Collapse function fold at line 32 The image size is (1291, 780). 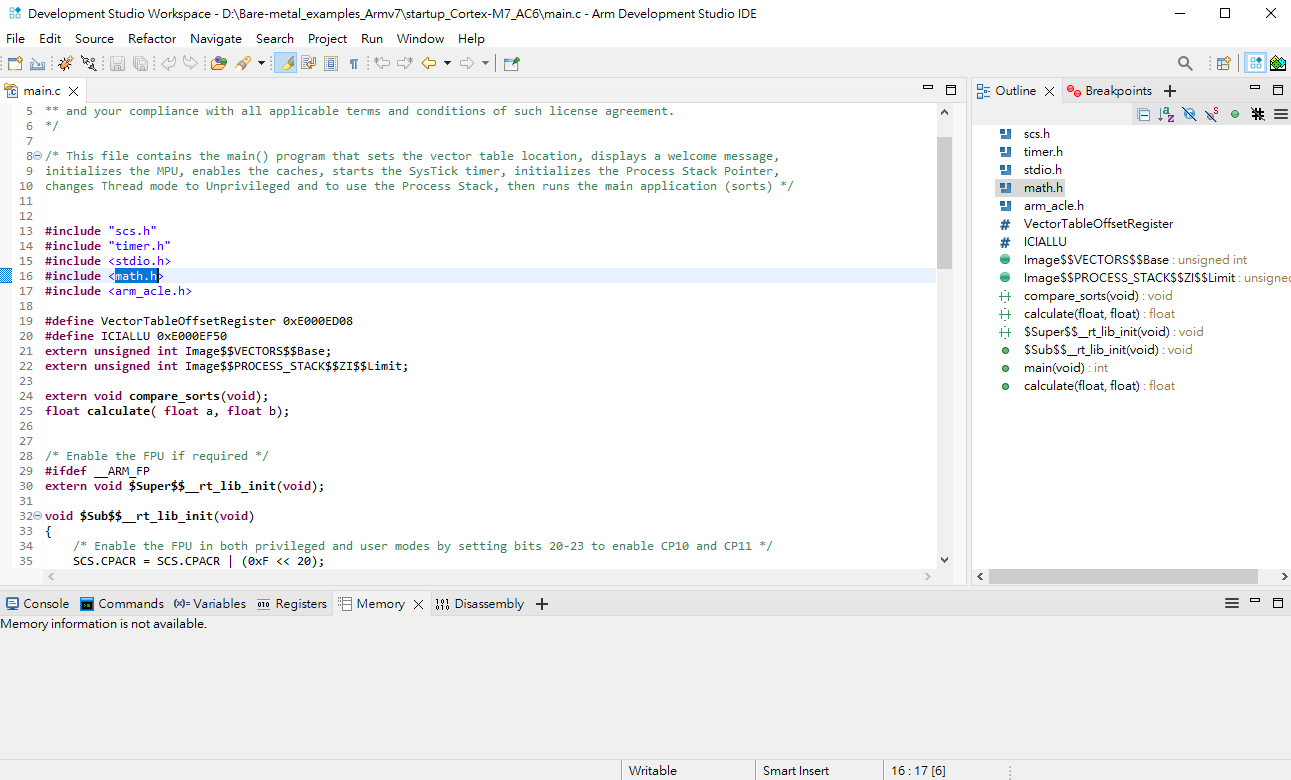[x=37, y=516]
